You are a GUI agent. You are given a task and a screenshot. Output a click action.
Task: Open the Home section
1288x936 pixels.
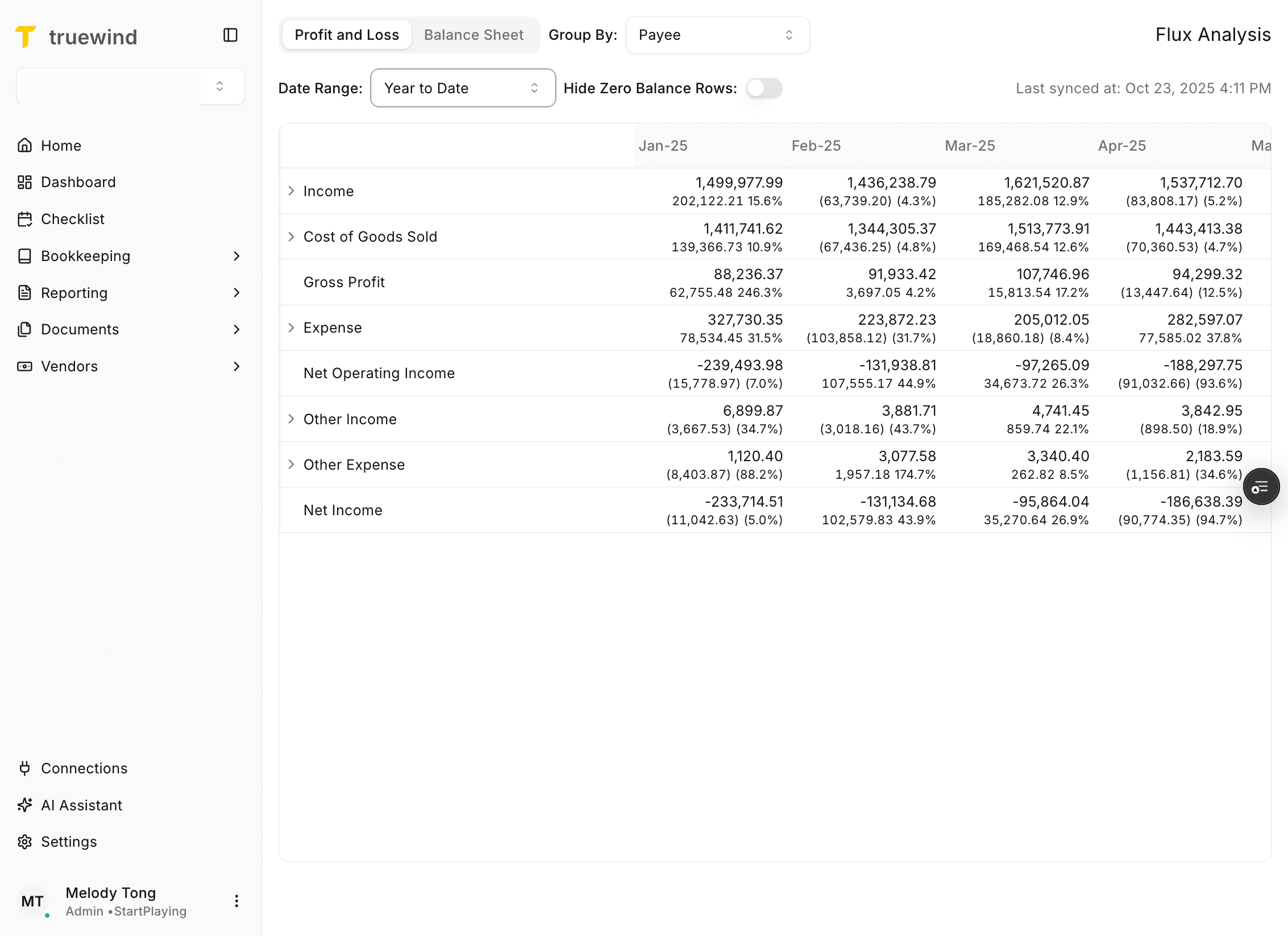click(61, 146)
